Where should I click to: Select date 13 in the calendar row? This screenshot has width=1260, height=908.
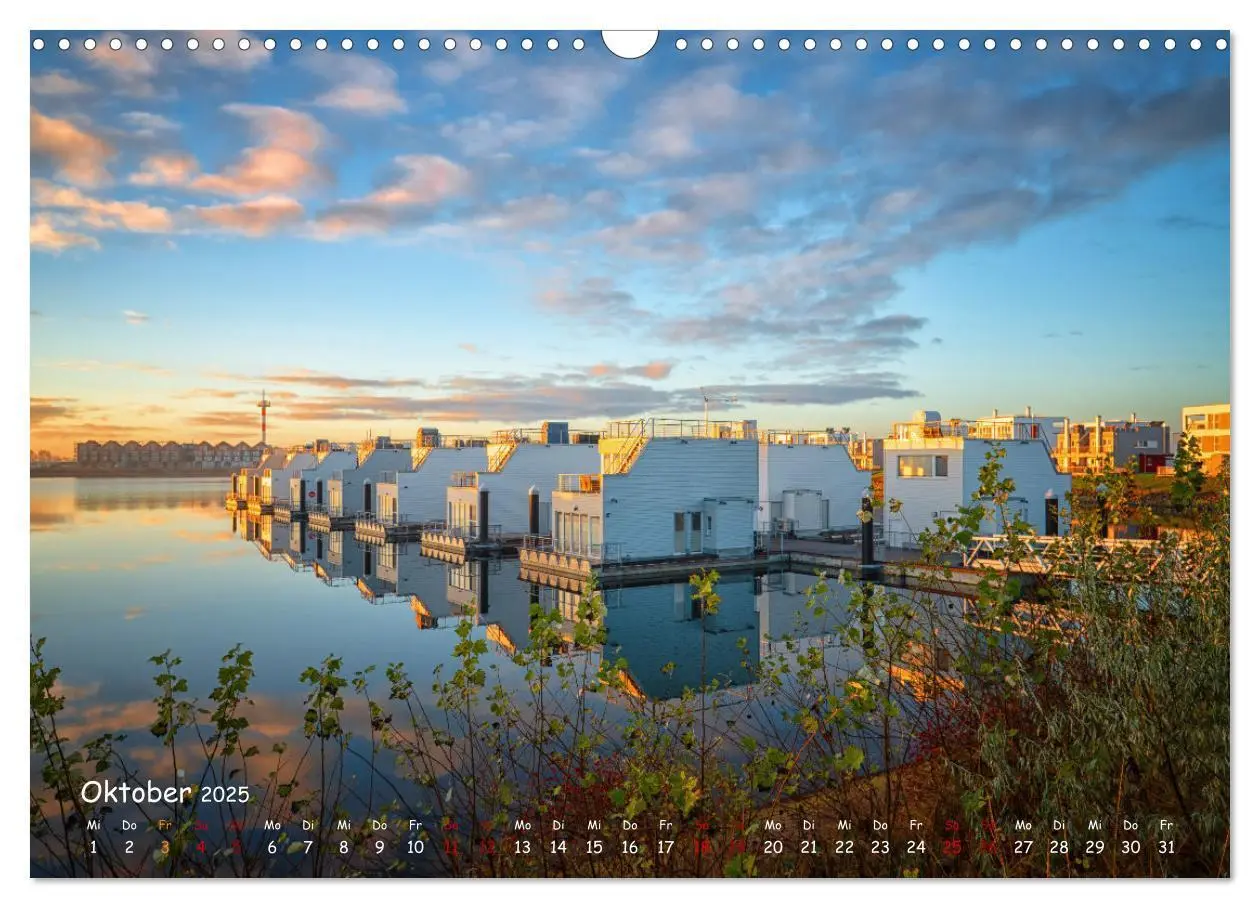522,847
